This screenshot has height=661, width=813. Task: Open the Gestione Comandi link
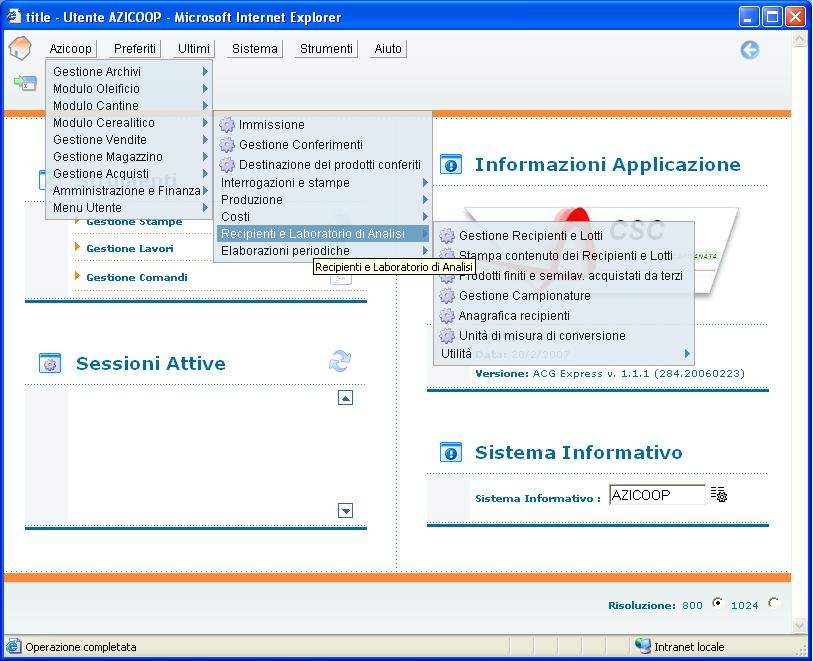(x=137, y=277)
